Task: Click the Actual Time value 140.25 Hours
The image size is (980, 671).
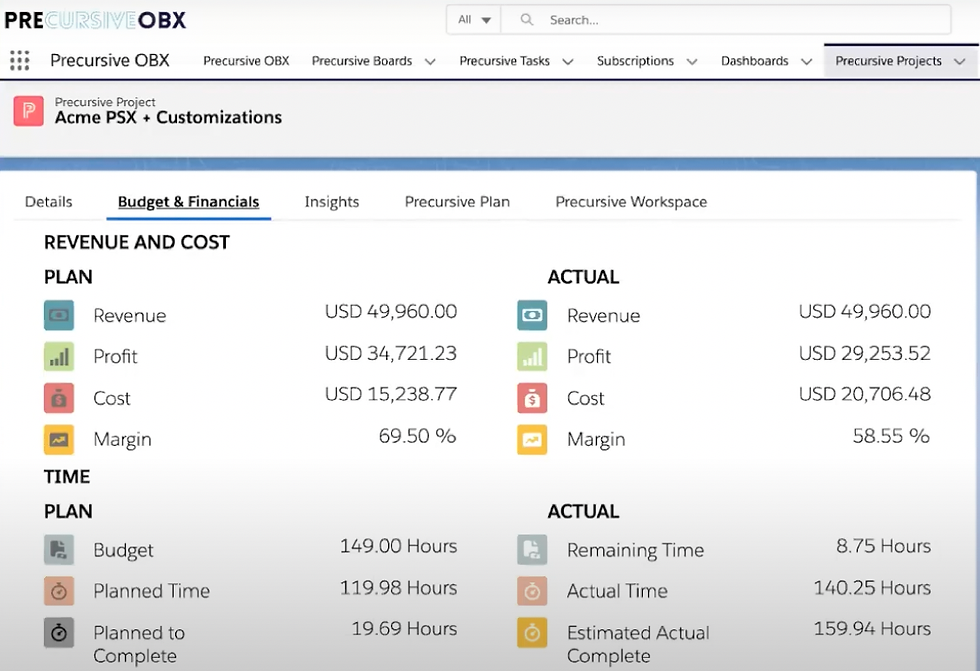Action: tap(872, 587)
